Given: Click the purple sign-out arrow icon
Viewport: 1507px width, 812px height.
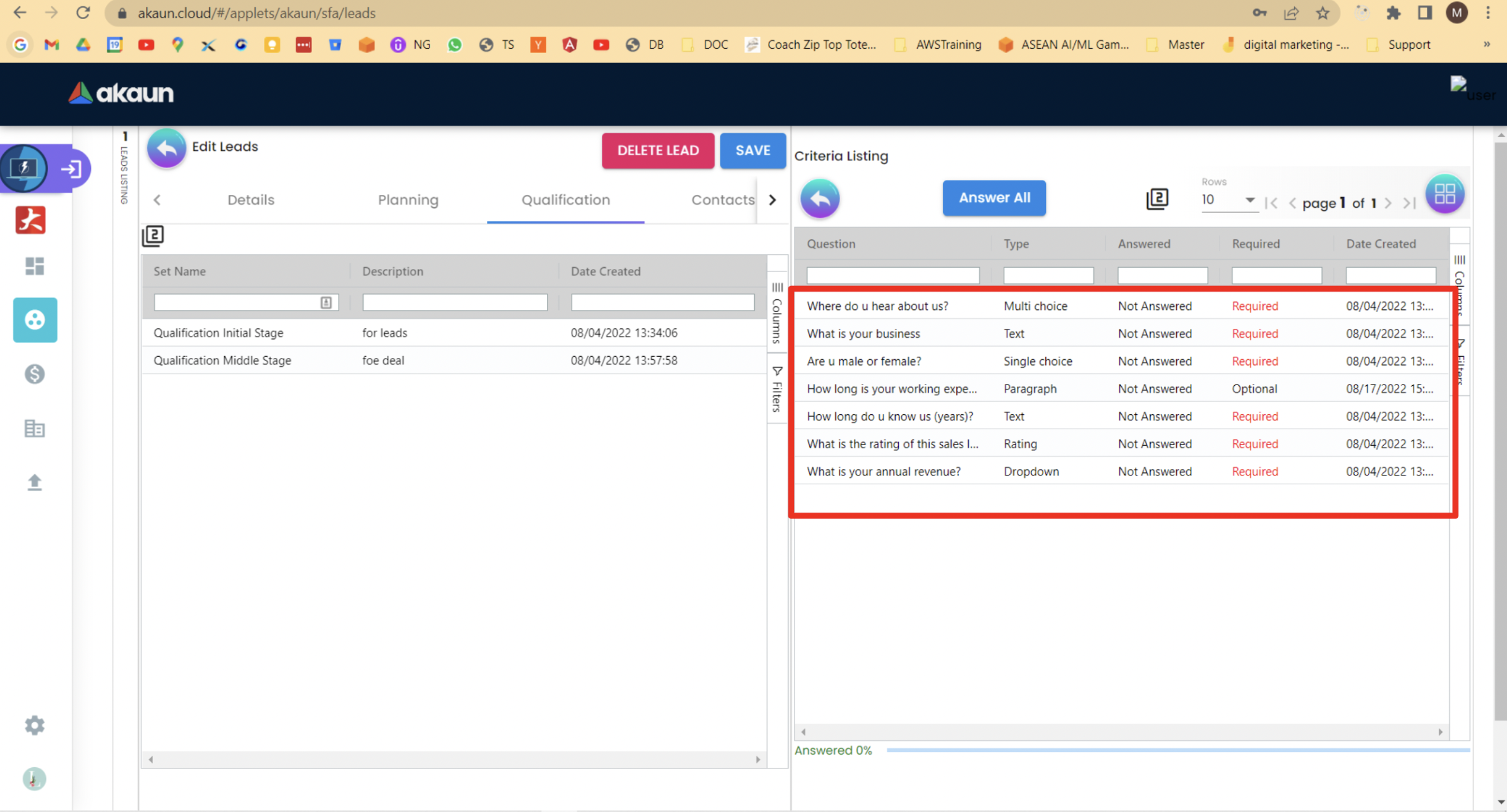Looking at the screenshot, I should 71,169.
